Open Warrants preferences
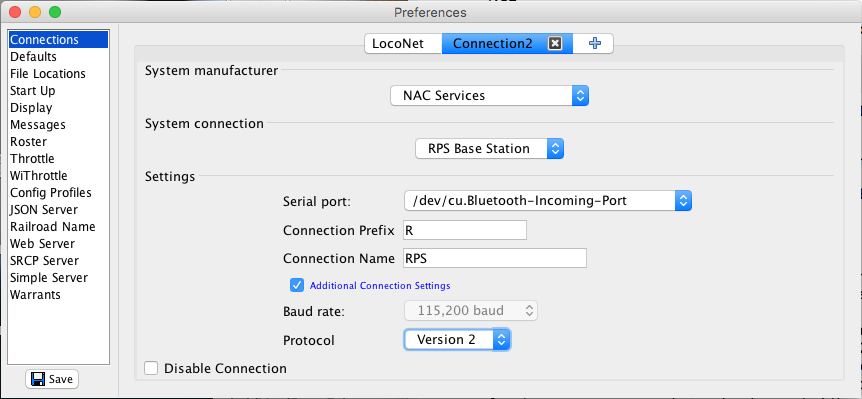Viewport: 862px width, 399px height. pyautogui.click(x=58, y=295)
